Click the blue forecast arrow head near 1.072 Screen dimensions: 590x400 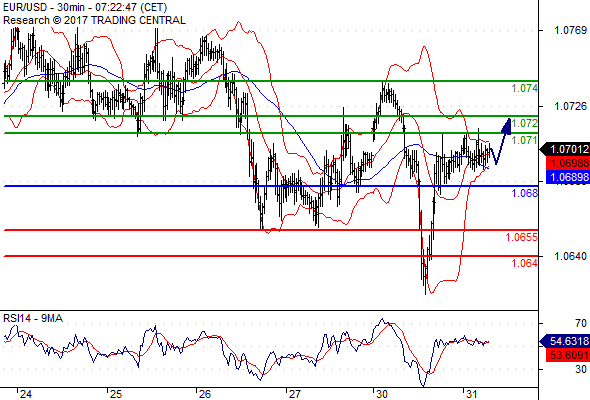pos(507,126)
